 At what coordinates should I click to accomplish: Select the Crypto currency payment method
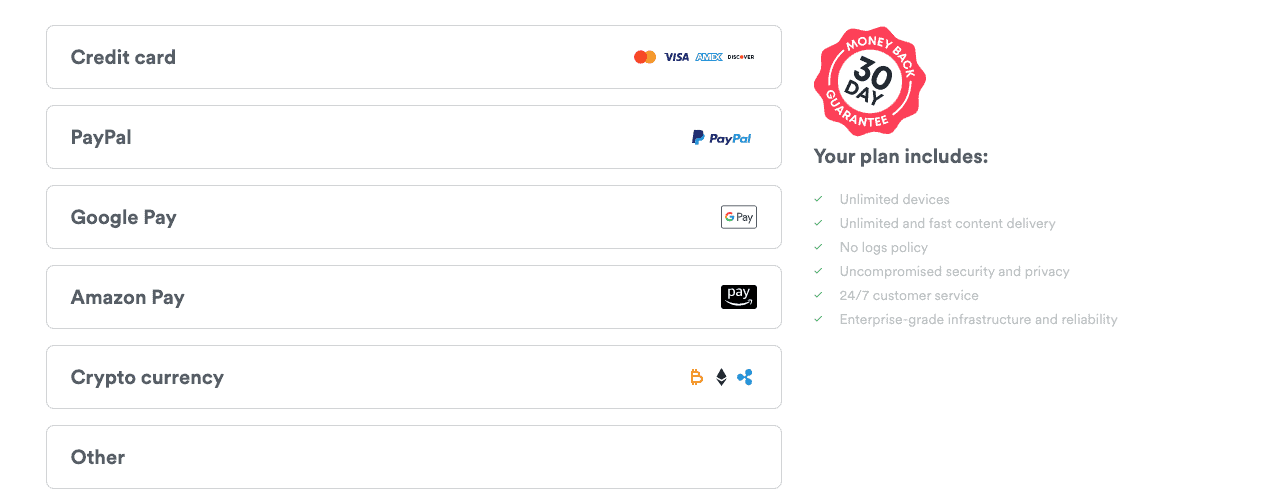tap(414, 377)
